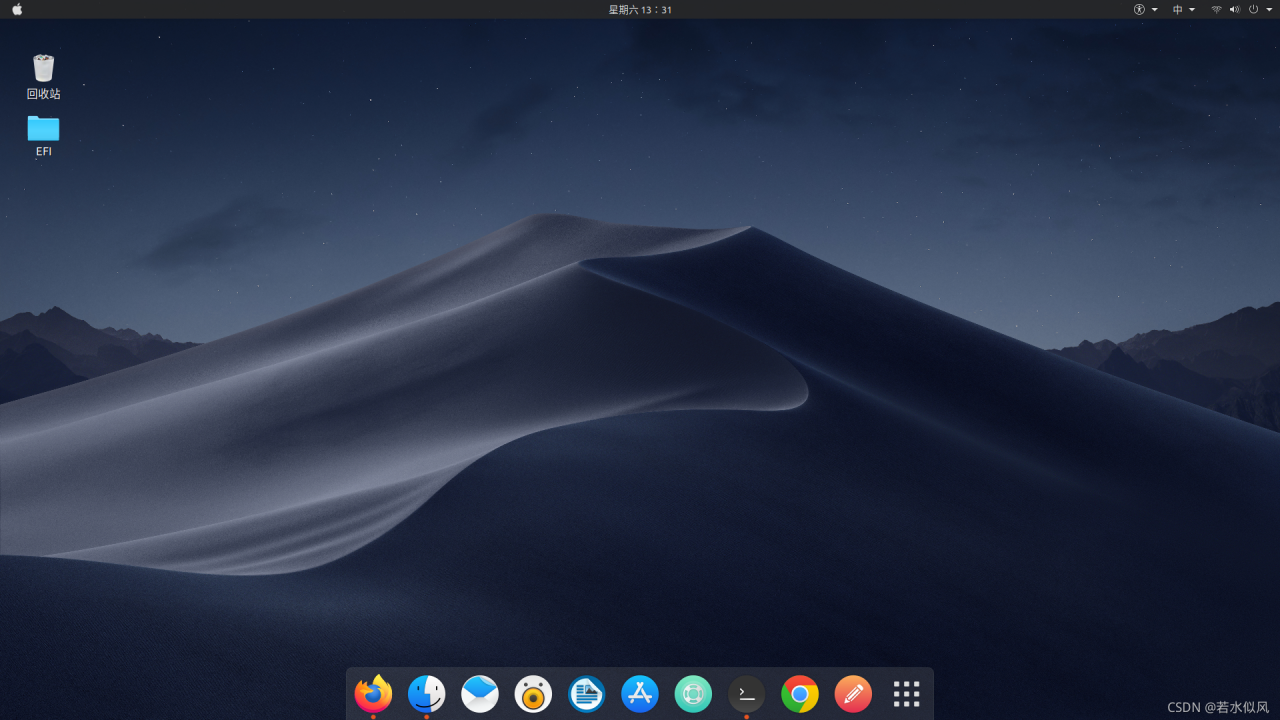Image resolution: width=1280 pixels, height=720 pixels.
Task: Open the clock showing 星期六 13:31
Action: pos(640,9)
